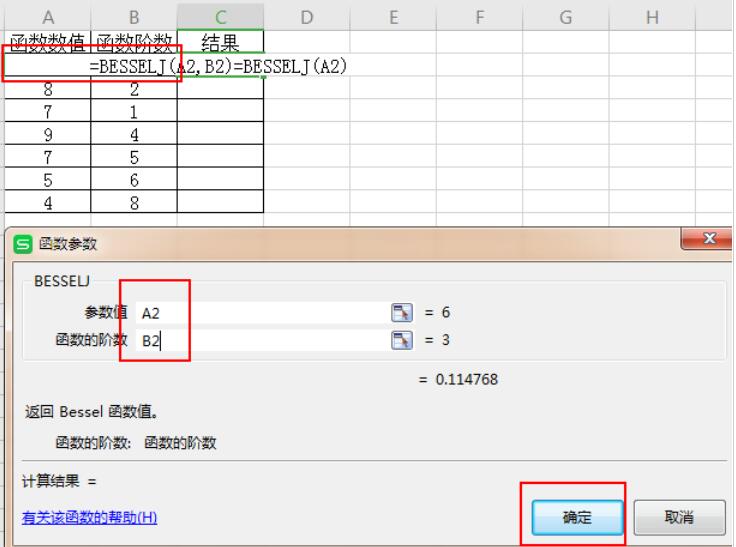Screen dimensions: 736x547
Task: Select column F header
Action: pyautogui.click(x=479, y=17)
